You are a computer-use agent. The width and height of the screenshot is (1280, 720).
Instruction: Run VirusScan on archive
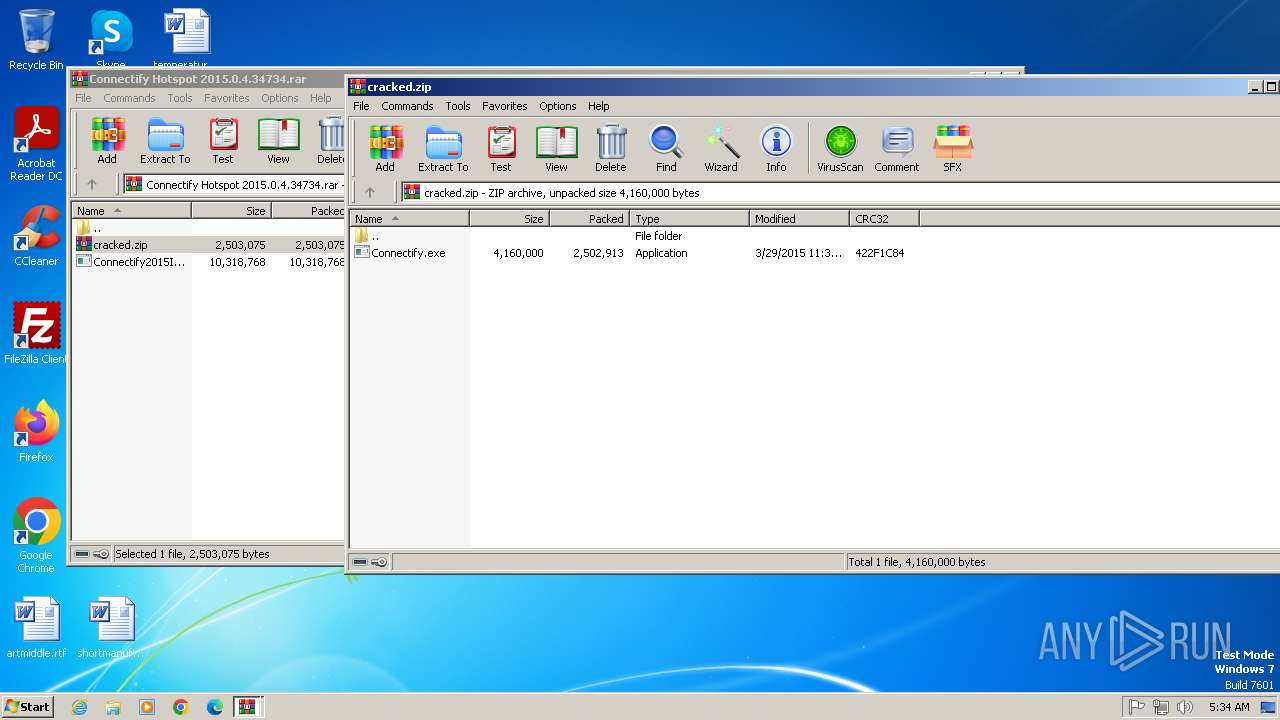click(840, 149)
